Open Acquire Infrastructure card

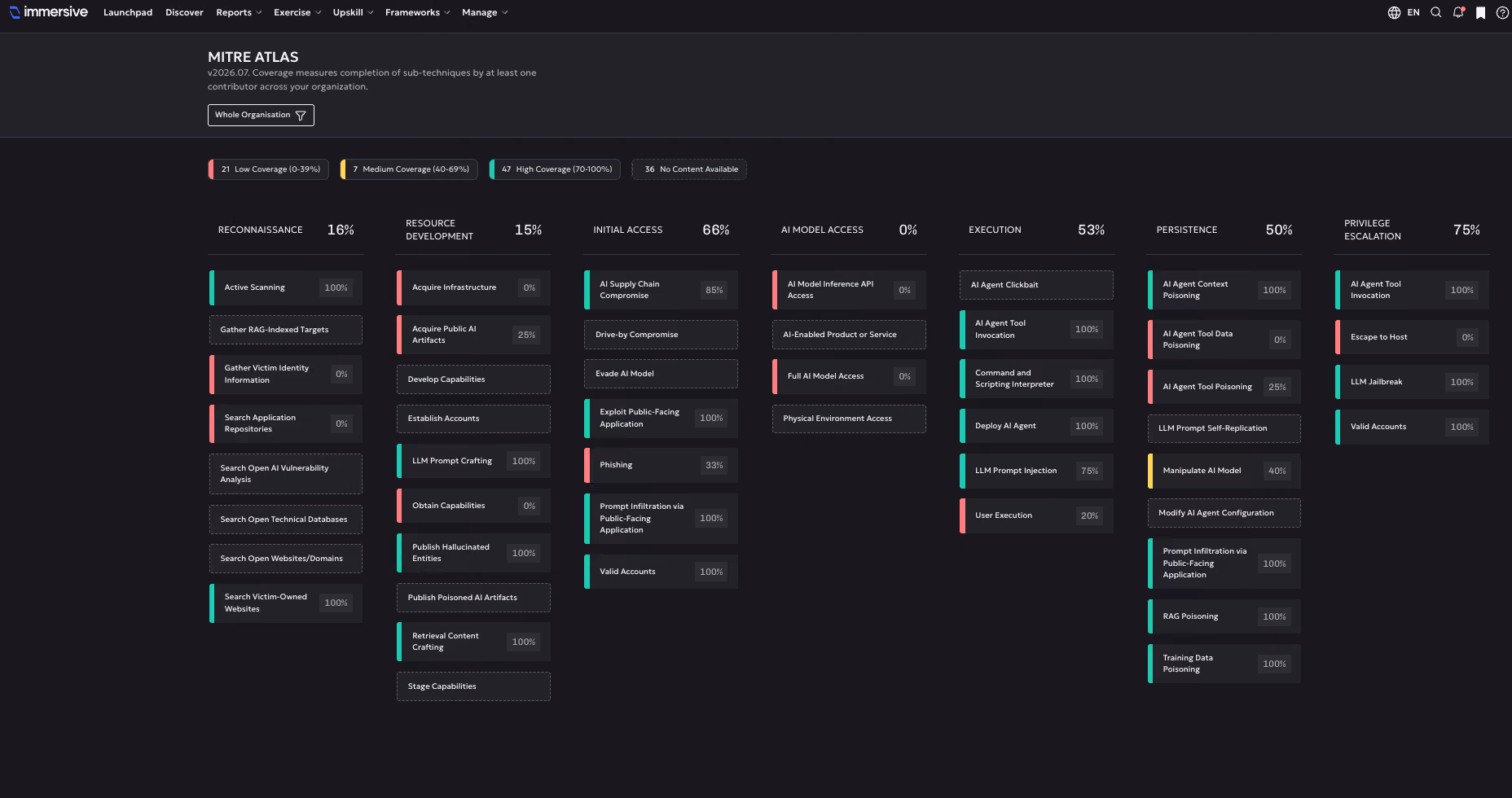pyautogui.click(x=473, y=287)
